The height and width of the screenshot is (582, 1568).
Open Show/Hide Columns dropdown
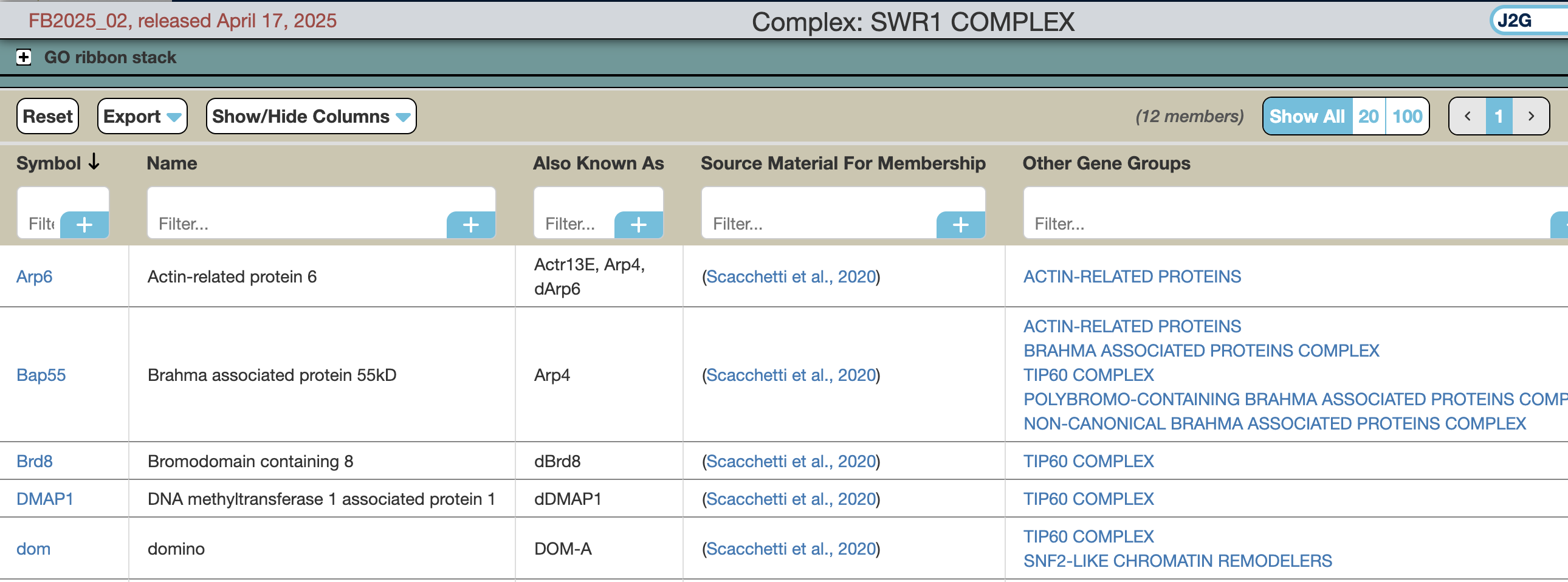pos(311,116)
